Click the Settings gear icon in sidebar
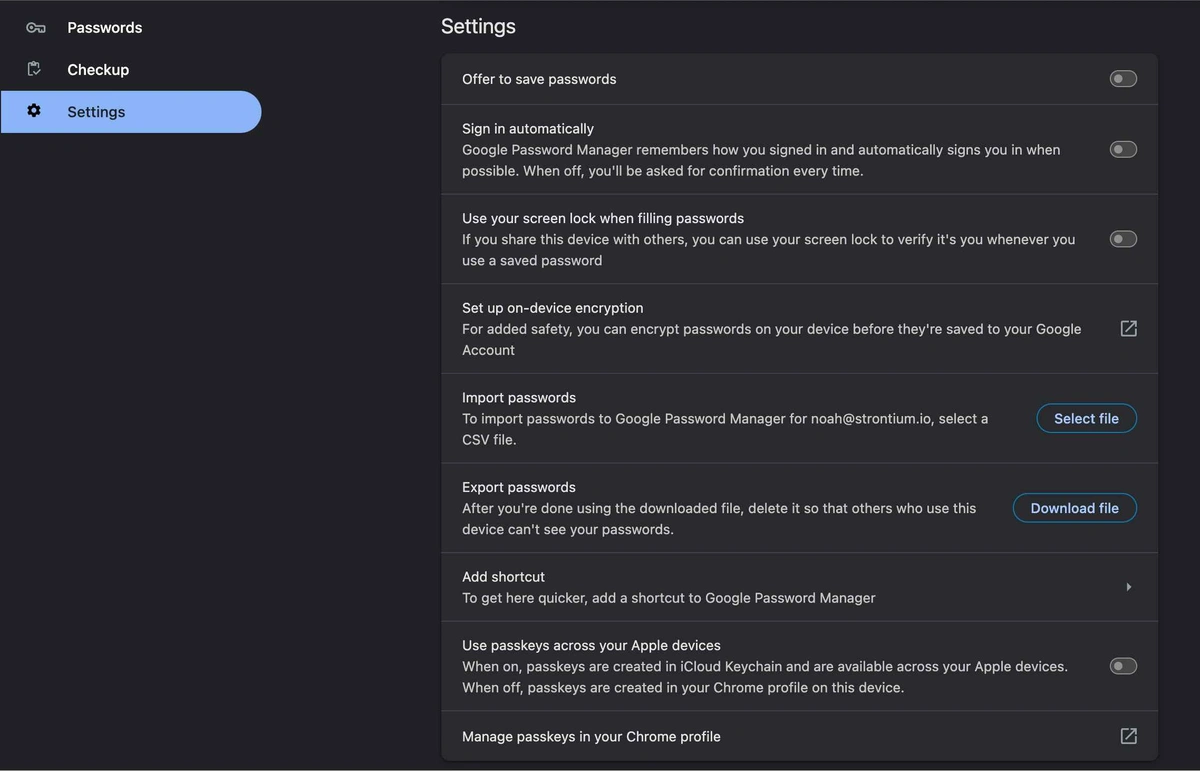 (x=34, y=111)
